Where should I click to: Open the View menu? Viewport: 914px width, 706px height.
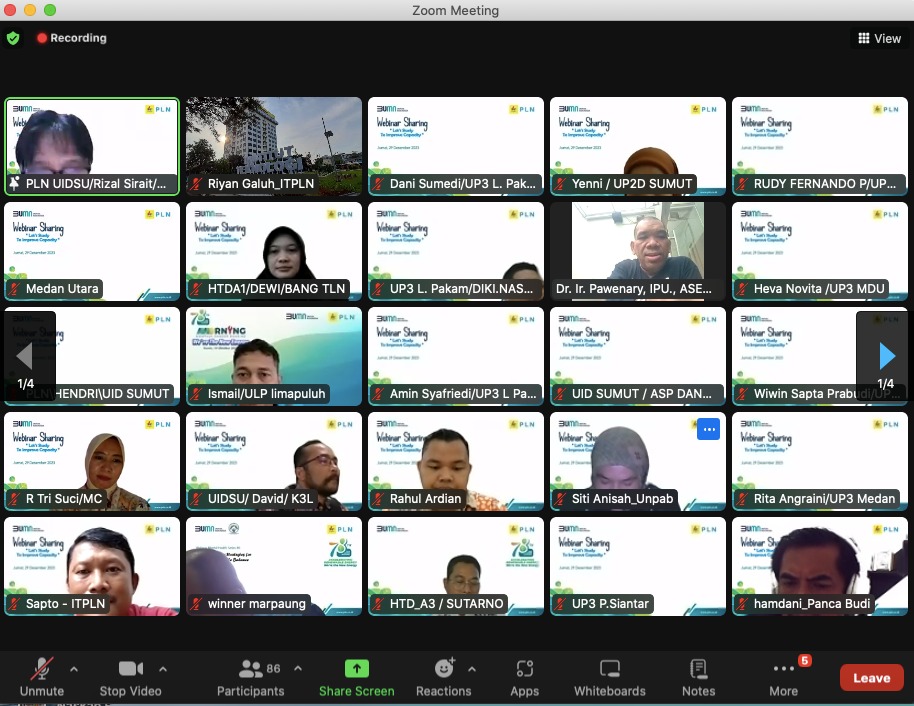[879, 38]
